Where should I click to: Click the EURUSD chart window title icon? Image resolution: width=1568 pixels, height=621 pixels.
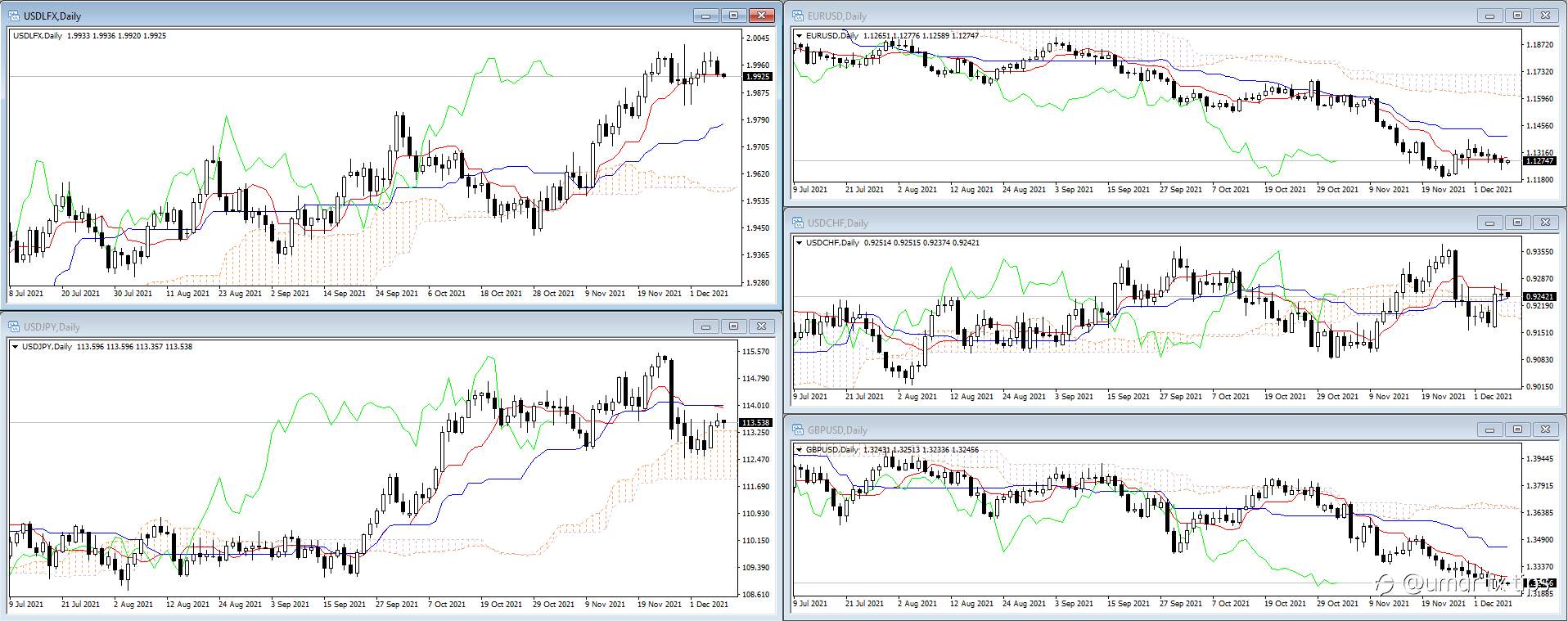click(799, 16)
